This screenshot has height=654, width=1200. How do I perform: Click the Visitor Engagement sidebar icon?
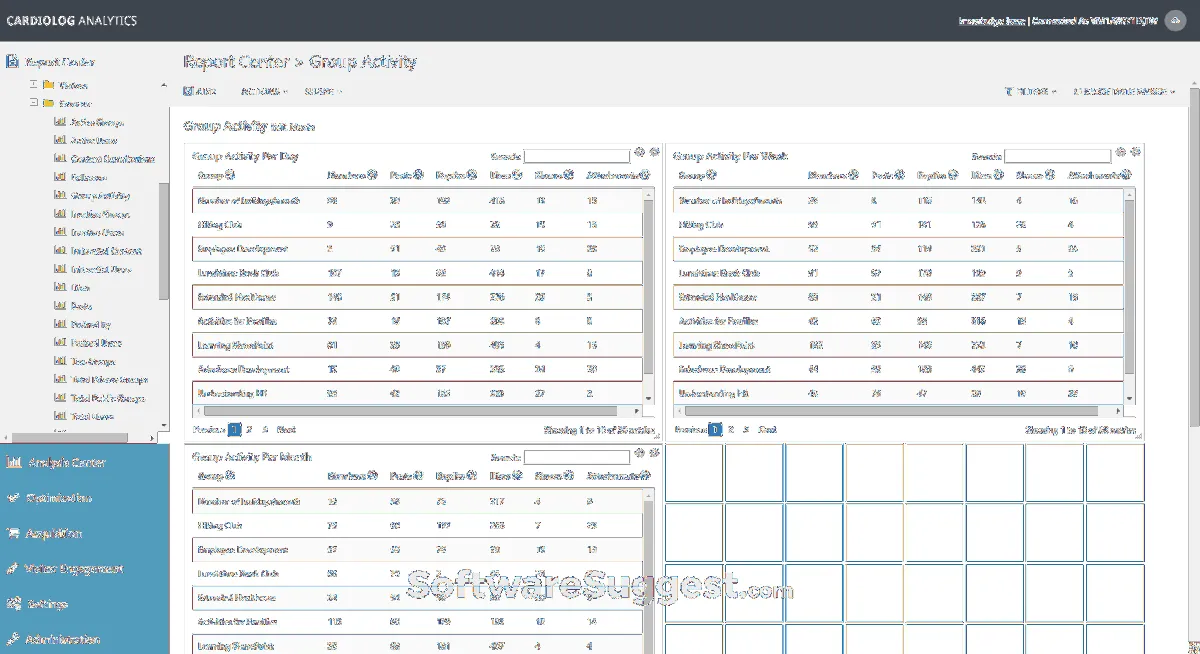pyautogui.click(x=13, y=569)
